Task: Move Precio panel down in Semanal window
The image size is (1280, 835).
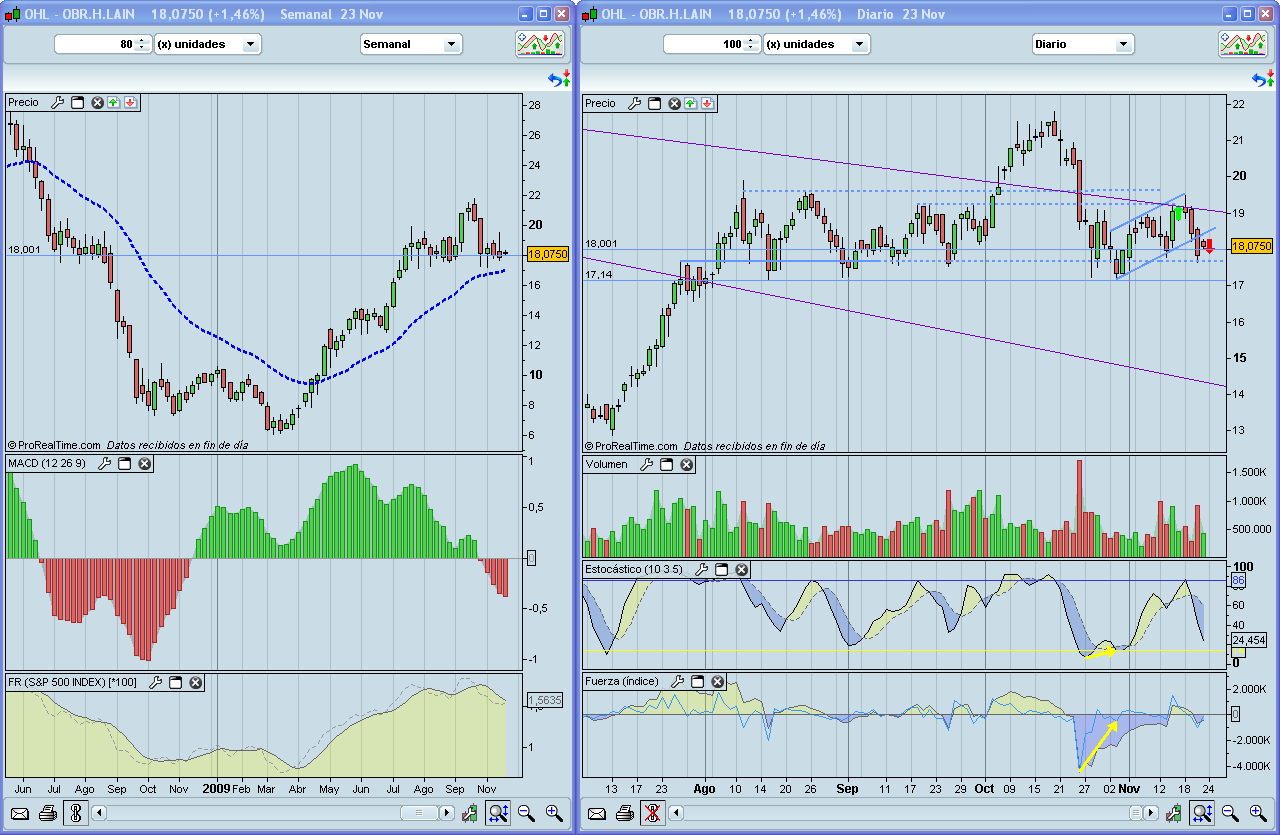Action: point(130,103)
